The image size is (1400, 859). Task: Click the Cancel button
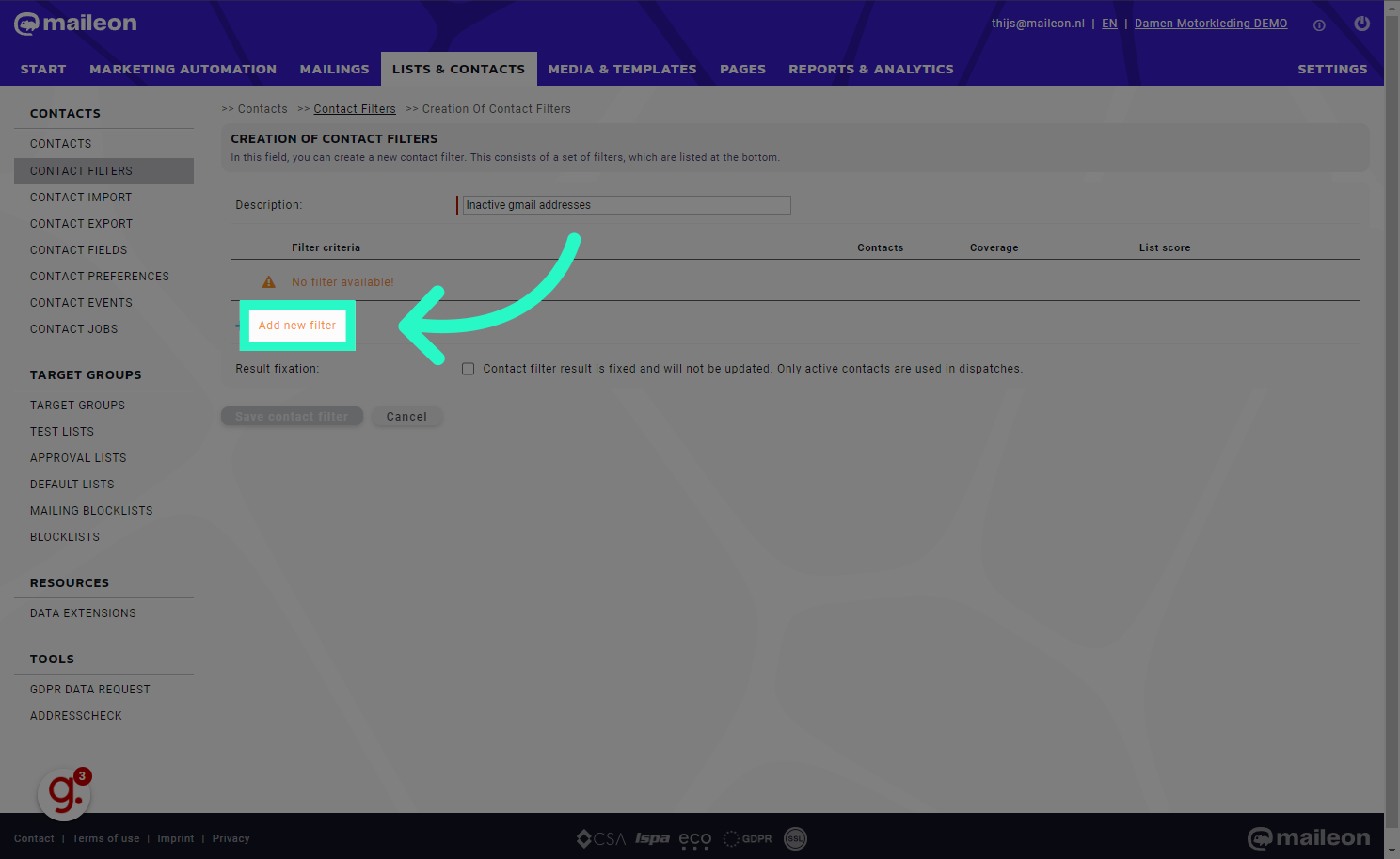(406, 417)
